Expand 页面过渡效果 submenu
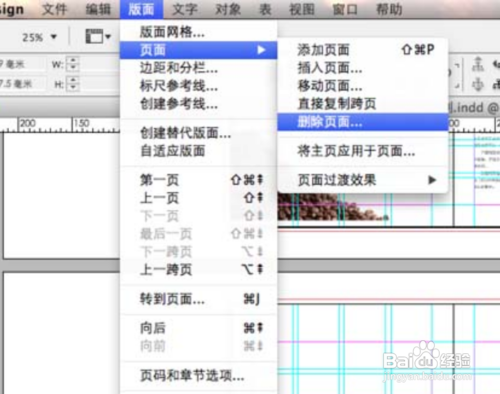The image size is (500, 394). click(x=362, y=180)
